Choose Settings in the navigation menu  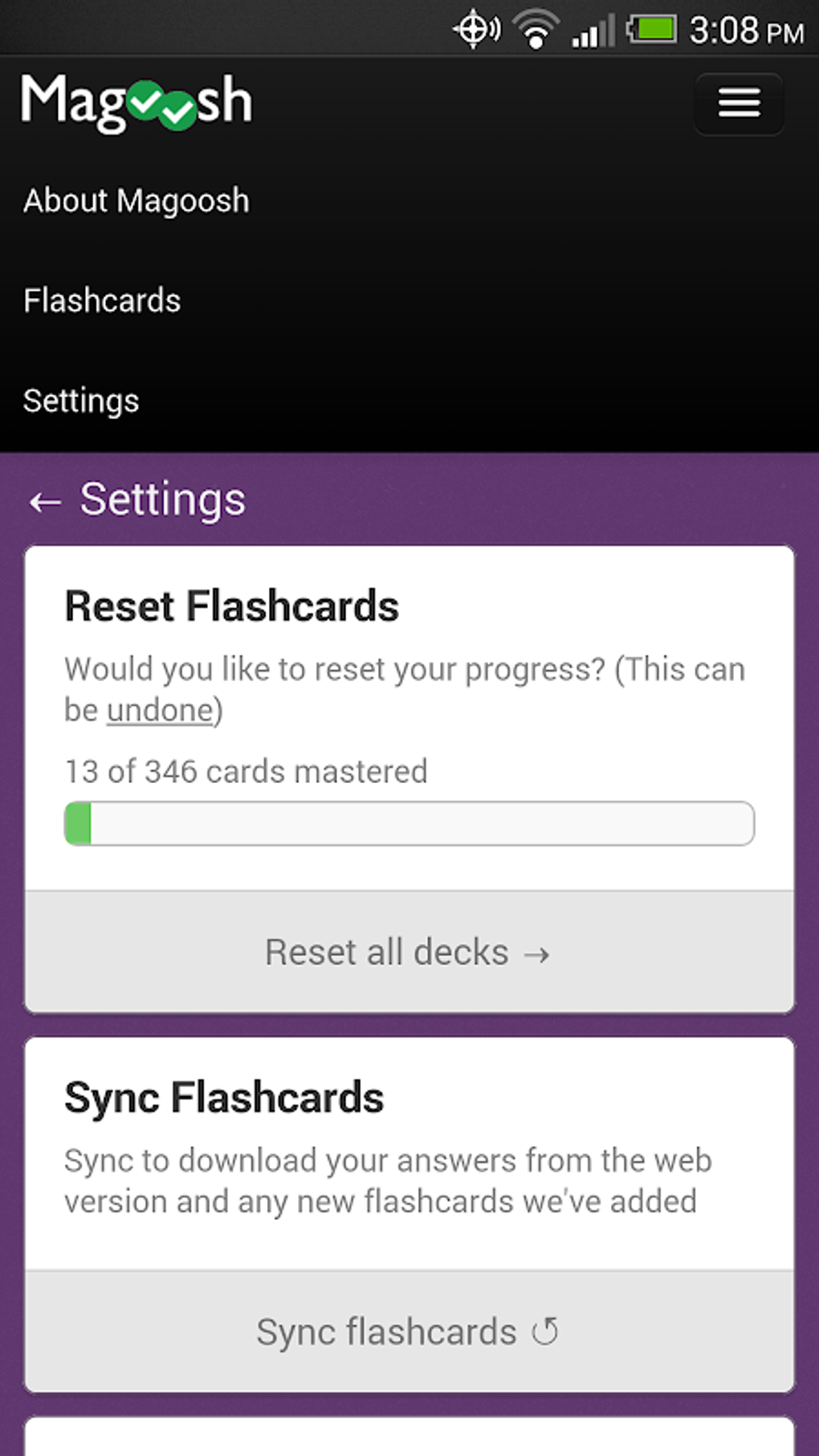pos(81,401)
